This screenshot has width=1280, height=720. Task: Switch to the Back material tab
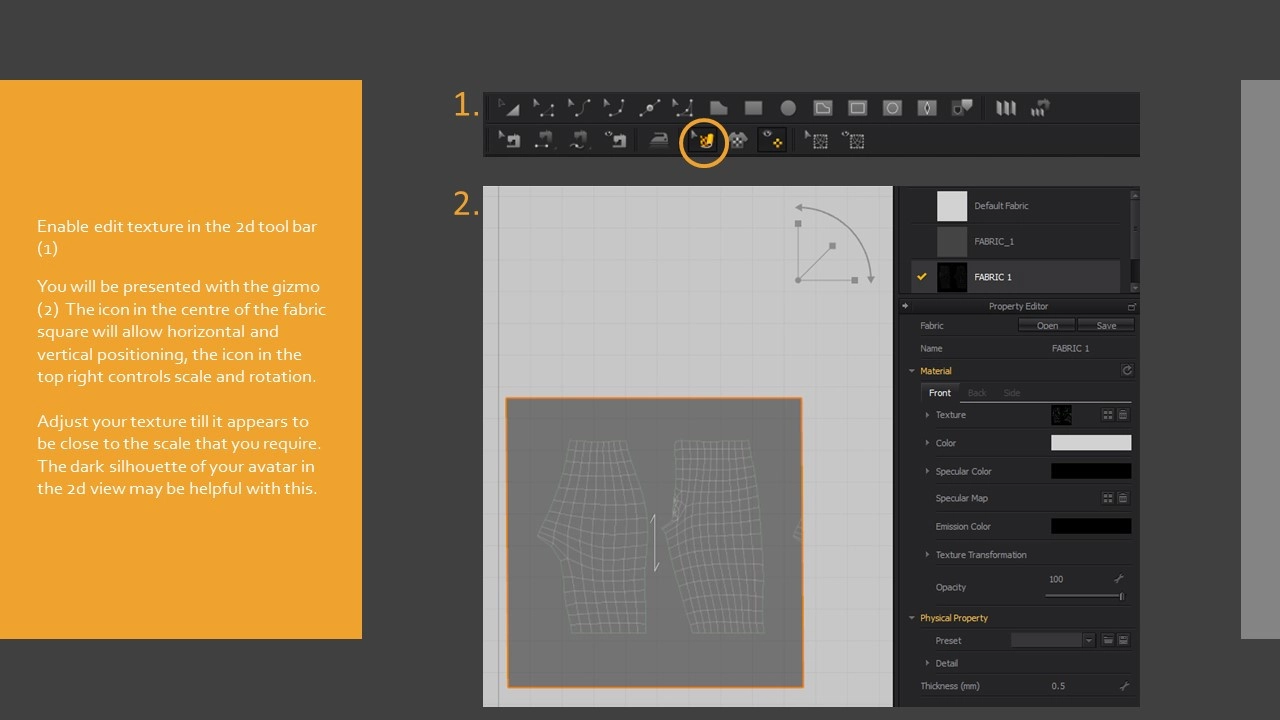pyautogui.click(x=976, y=393)
